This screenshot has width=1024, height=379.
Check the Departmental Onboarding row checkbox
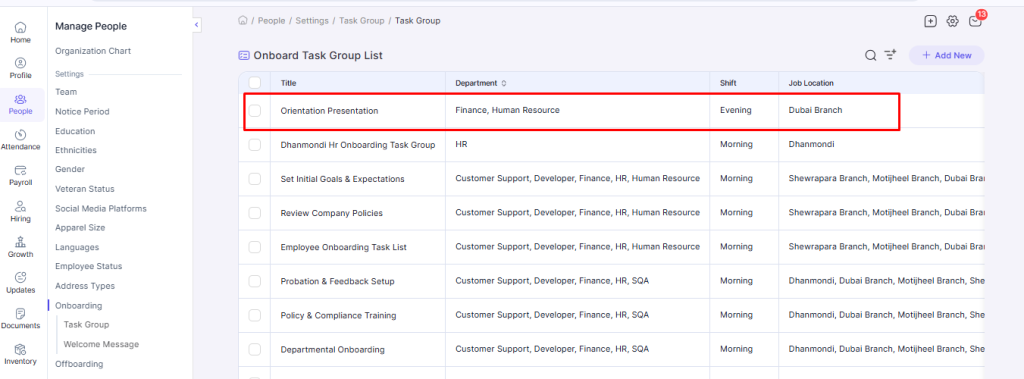point(255,349)
